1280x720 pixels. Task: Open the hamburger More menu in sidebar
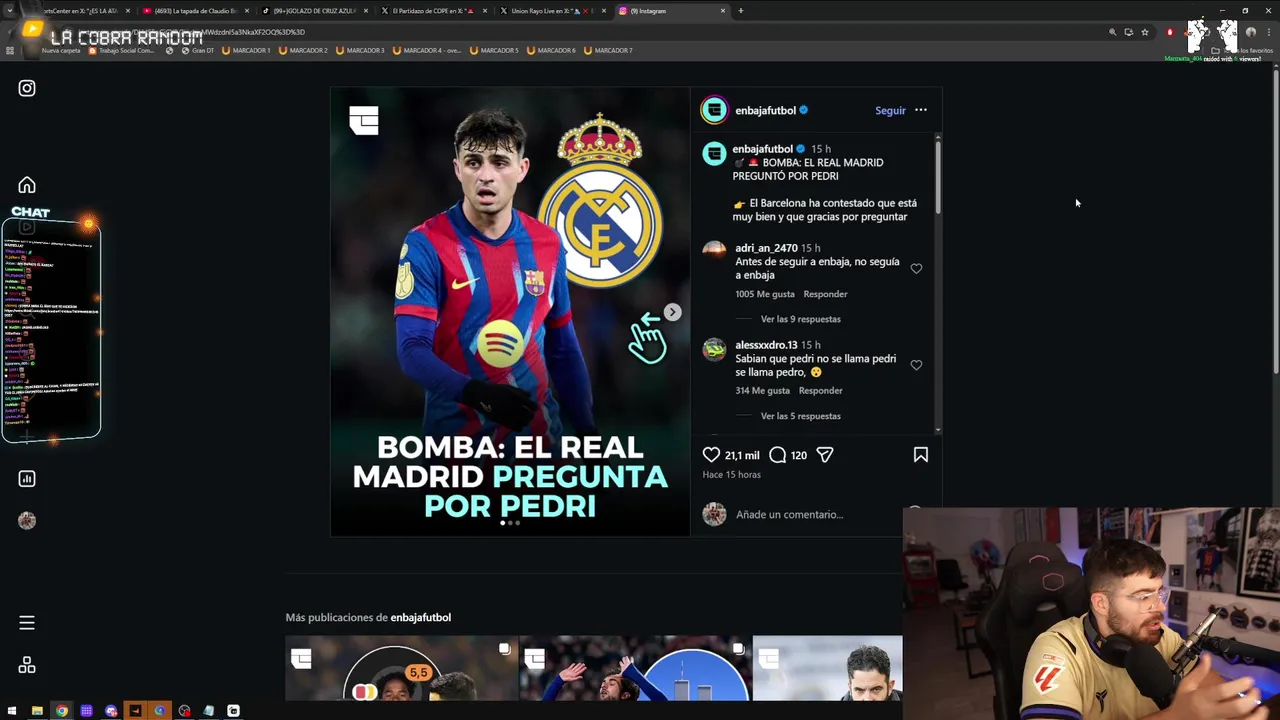[27, 623]
